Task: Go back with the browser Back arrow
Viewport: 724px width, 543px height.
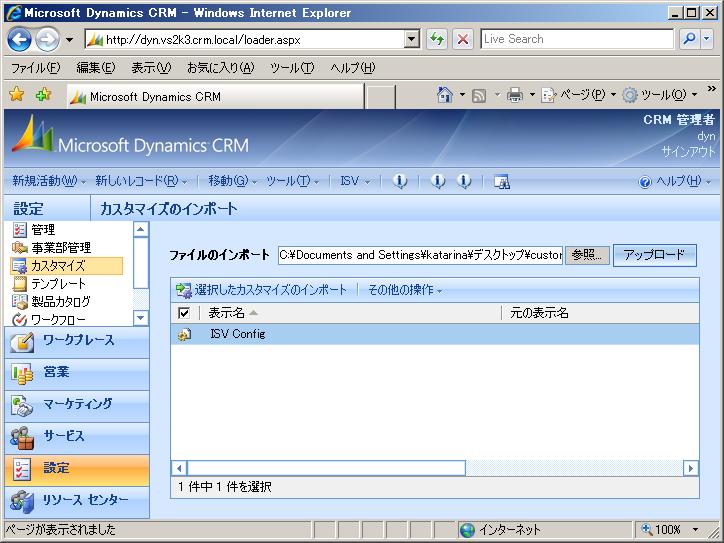Action: pyautogui.click(x=19, y=40)
